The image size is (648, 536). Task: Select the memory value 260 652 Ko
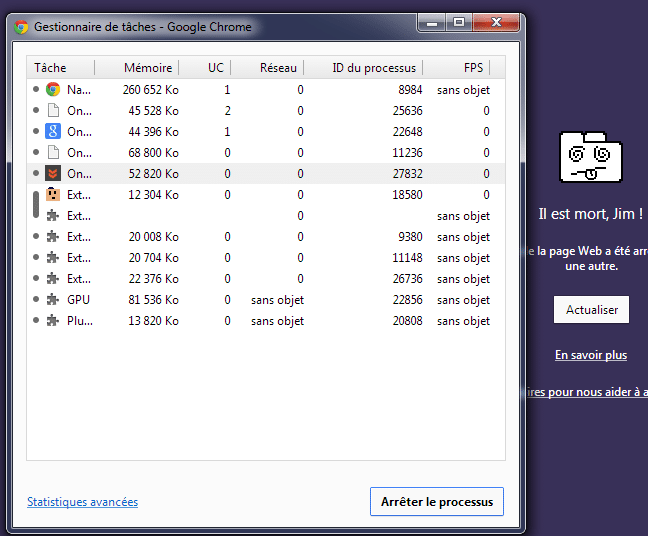(150, 90)
